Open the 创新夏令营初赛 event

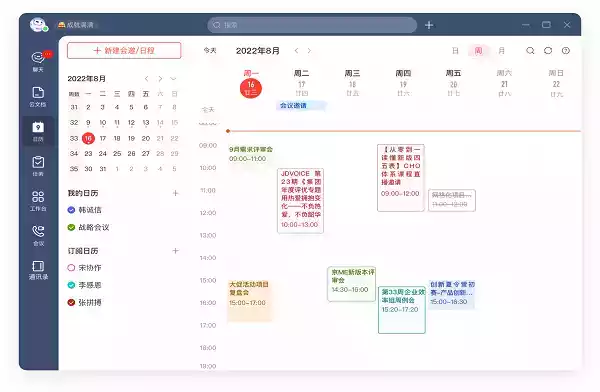pyautogui.click(x=452, y=294)
